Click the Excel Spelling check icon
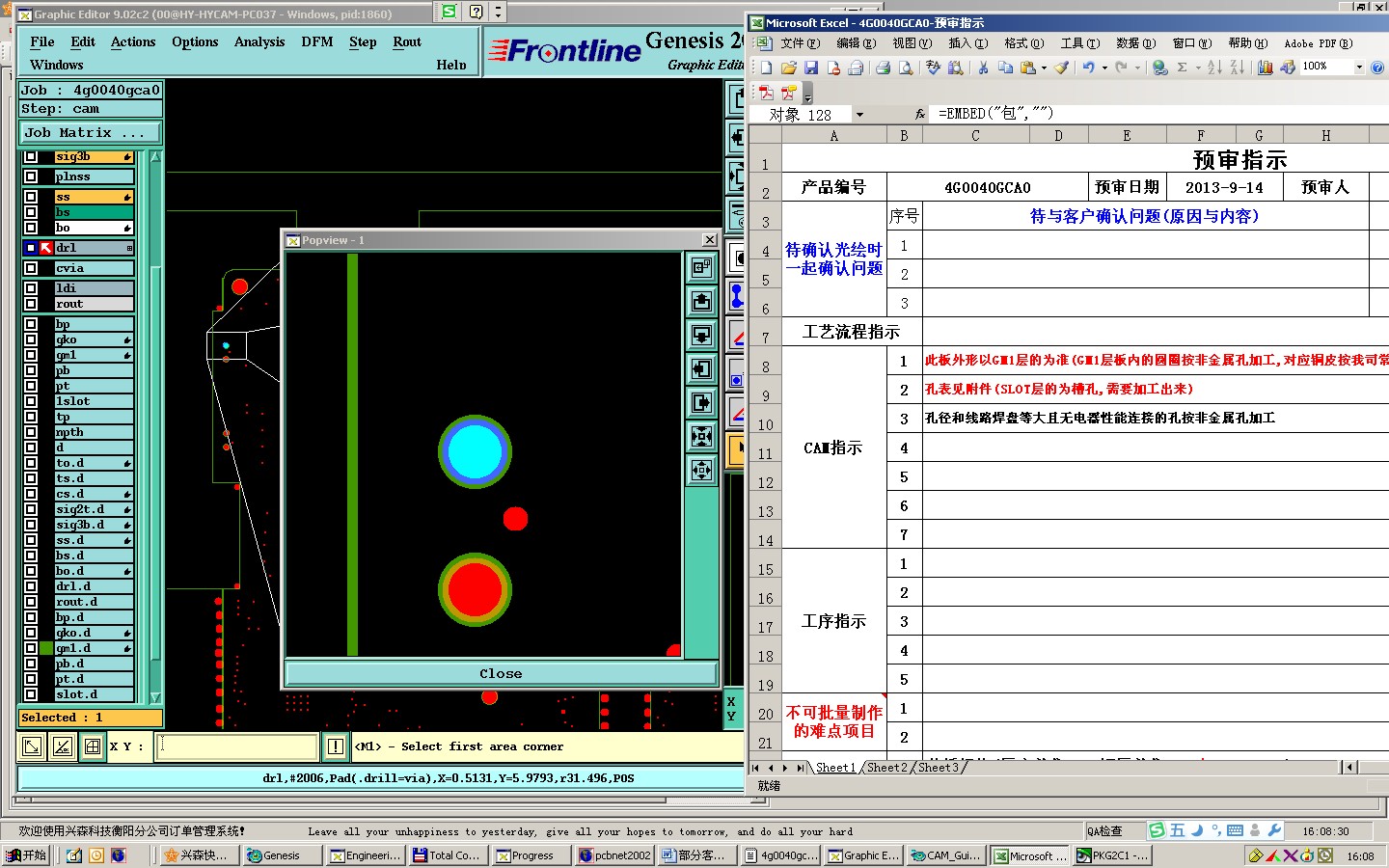This screenshot has height=868, width=1389. point(933,68)
